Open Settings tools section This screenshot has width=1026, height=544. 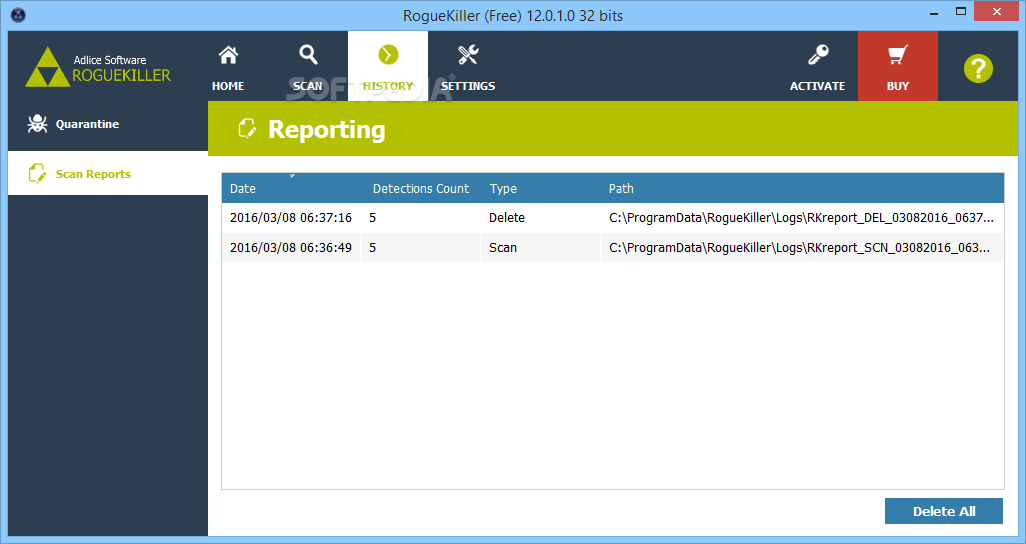(x=468, y=67)
